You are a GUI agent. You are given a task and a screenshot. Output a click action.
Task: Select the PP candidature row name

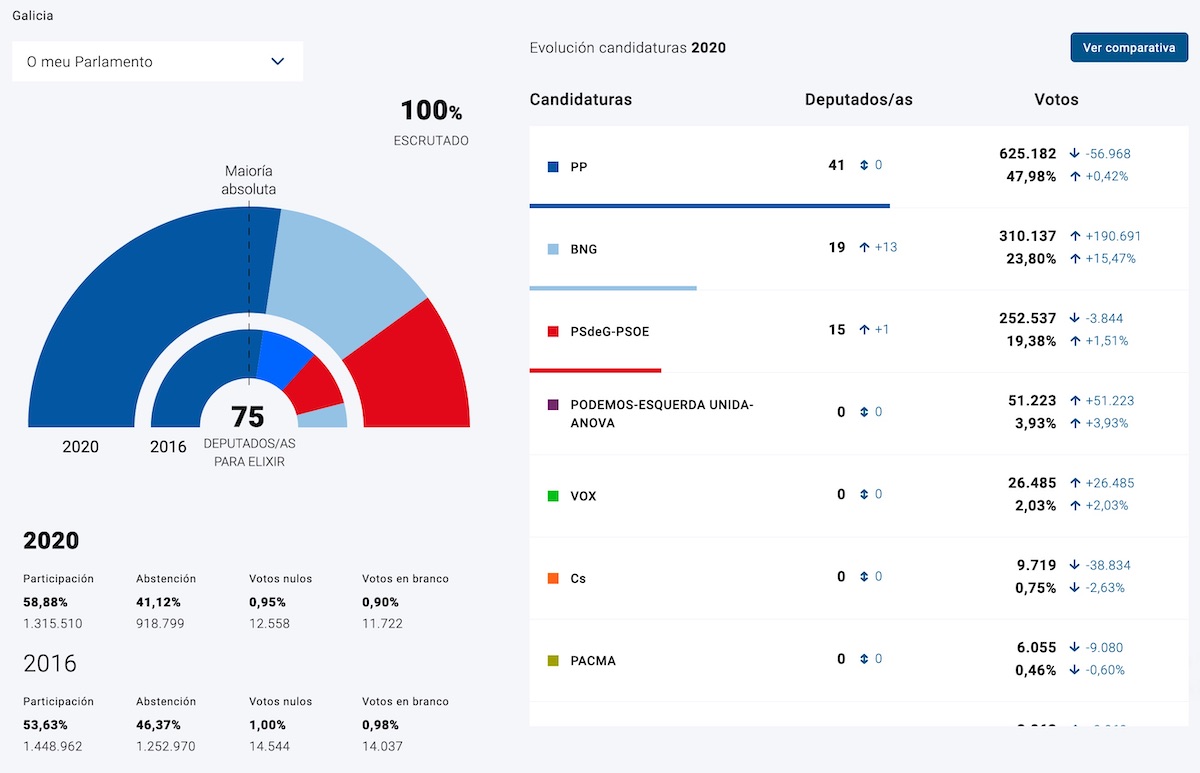[x=579, y=167]
